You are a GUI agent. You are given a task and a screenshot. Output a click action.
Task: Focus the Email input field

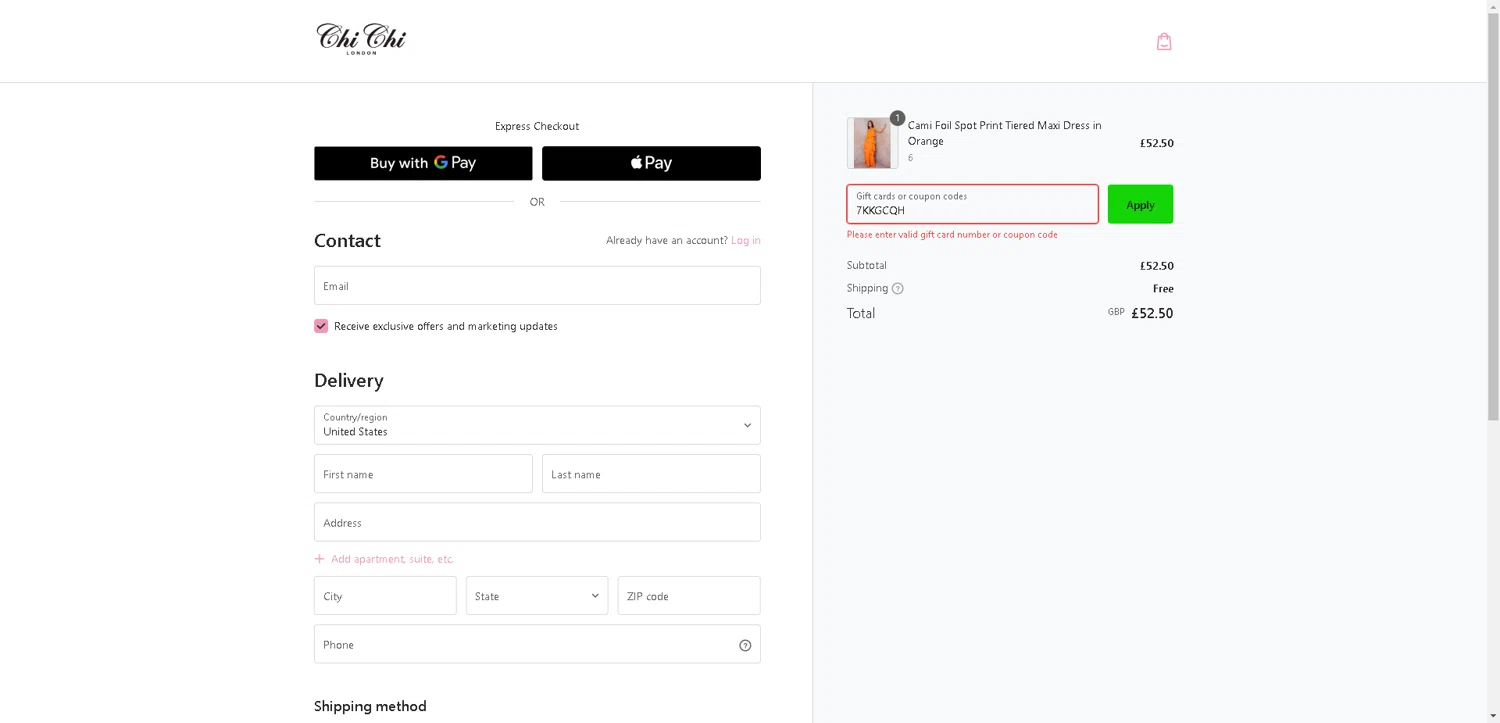(537, 285)
